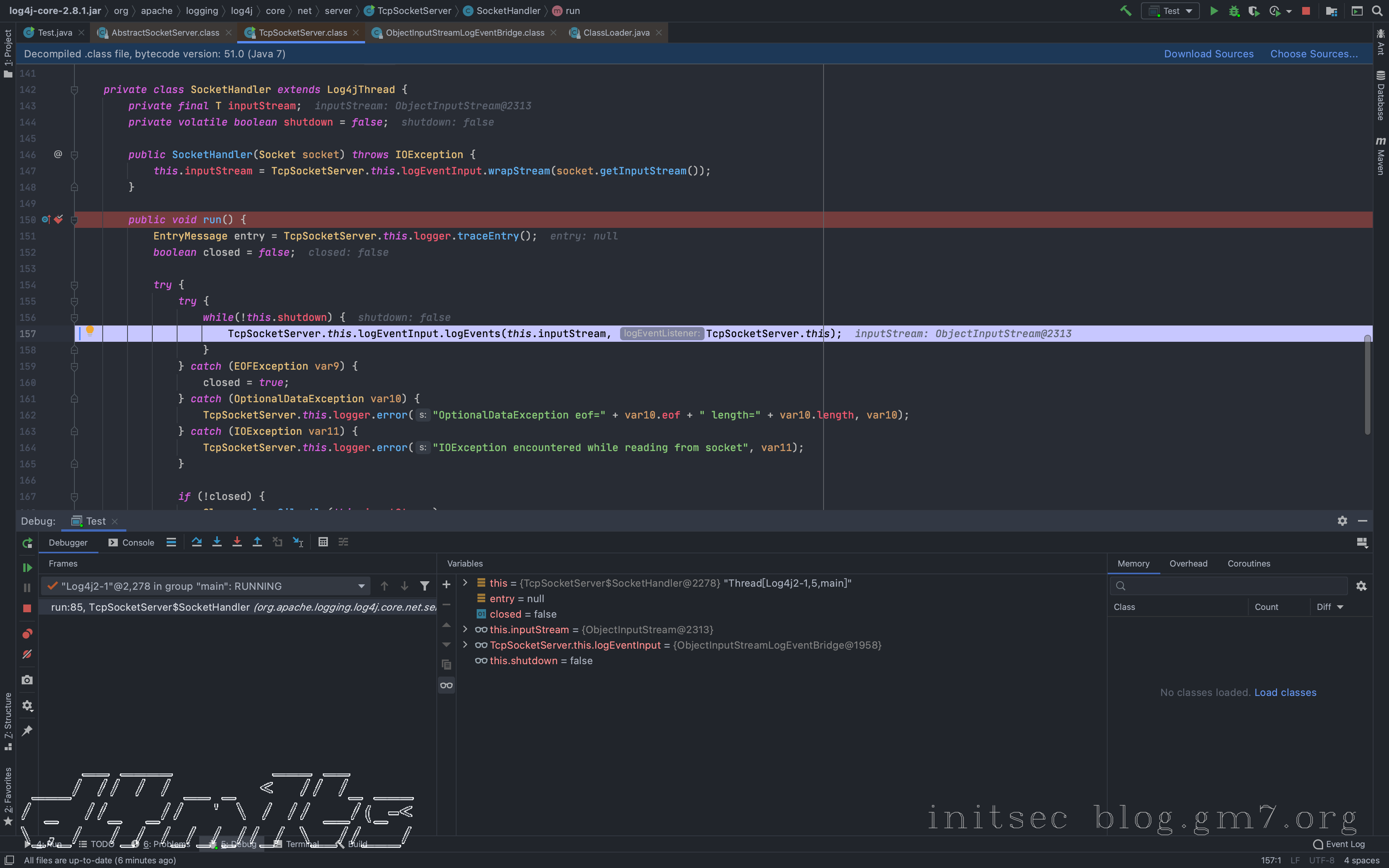Click the Rerun Test debug icon
Image resolution: width=1389 pixels, height=868 pixels.
(27, 543)
